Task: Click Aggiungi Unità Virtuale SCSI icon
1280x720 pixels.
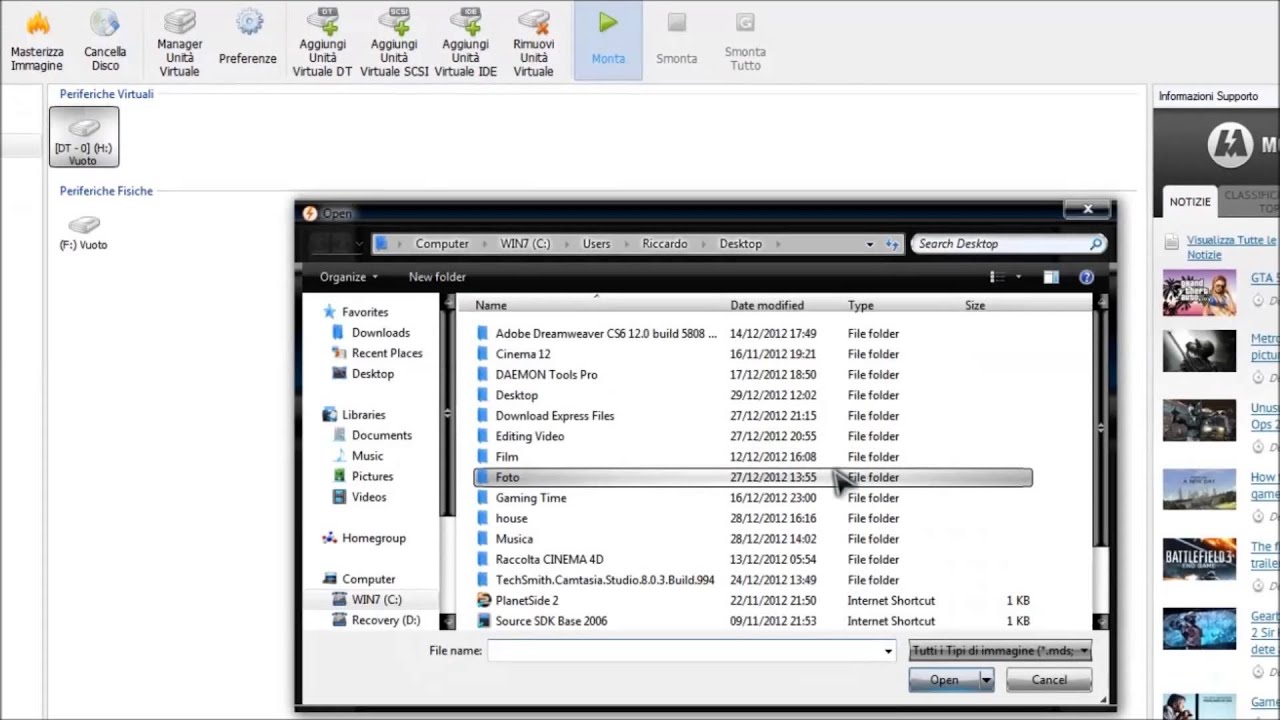Action: [x=394, y=42]
